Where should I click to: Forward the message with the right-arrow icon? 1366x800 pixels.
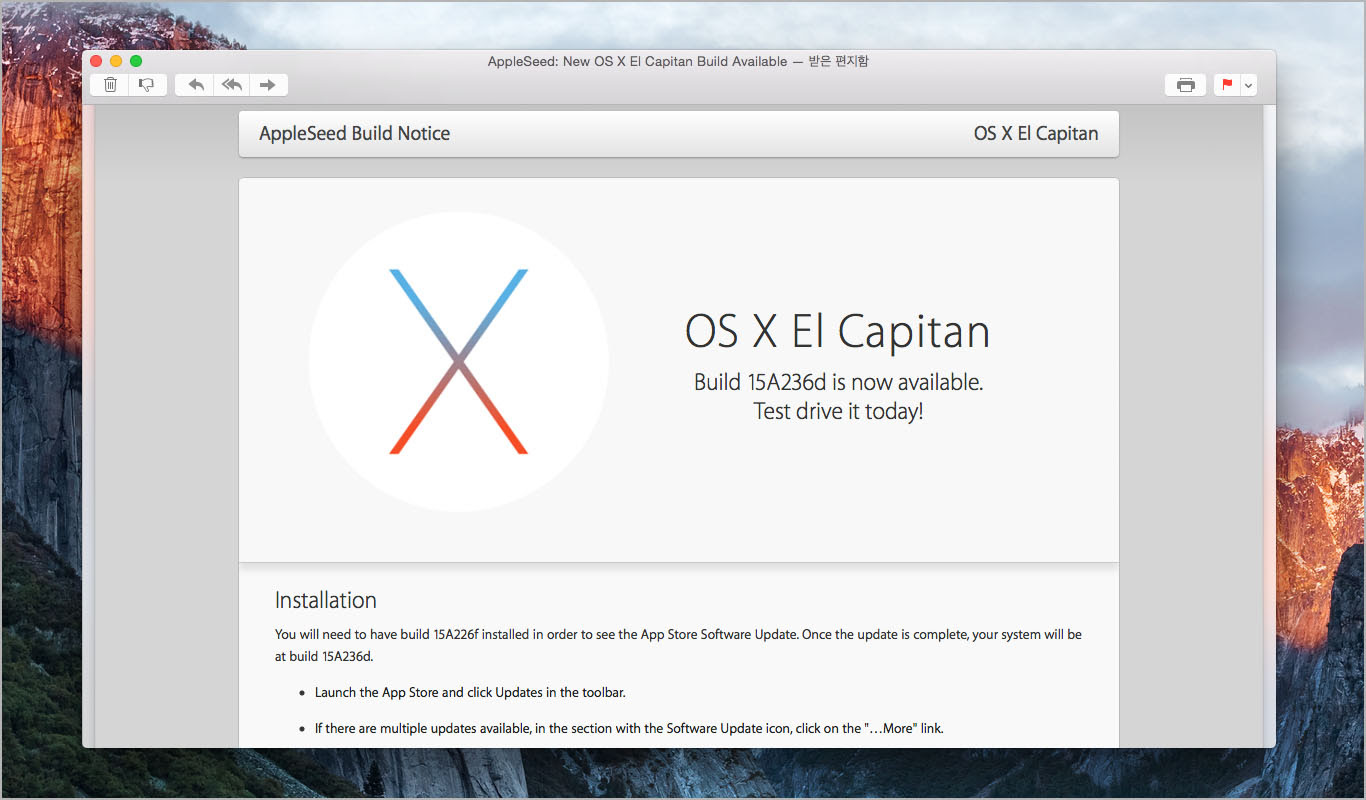click(x=268, y=85)
